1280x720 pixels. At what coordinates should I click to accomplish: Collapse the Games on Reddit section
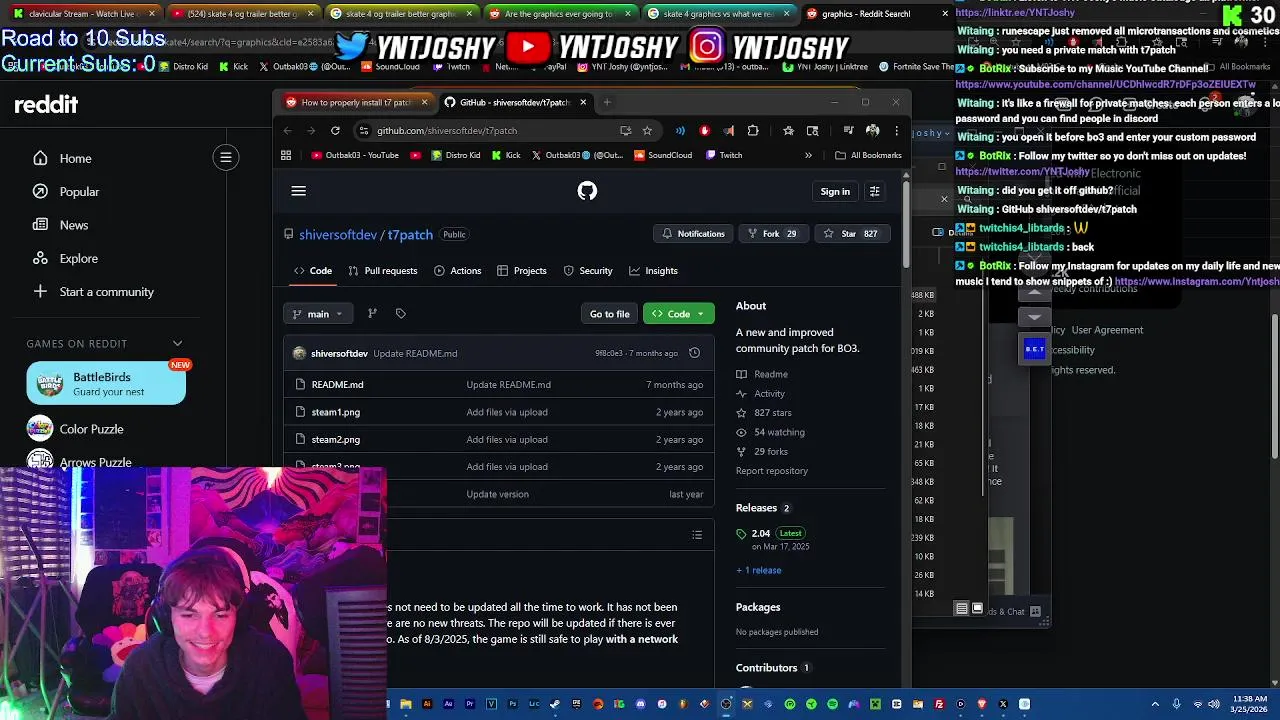(x=177, y=344)
